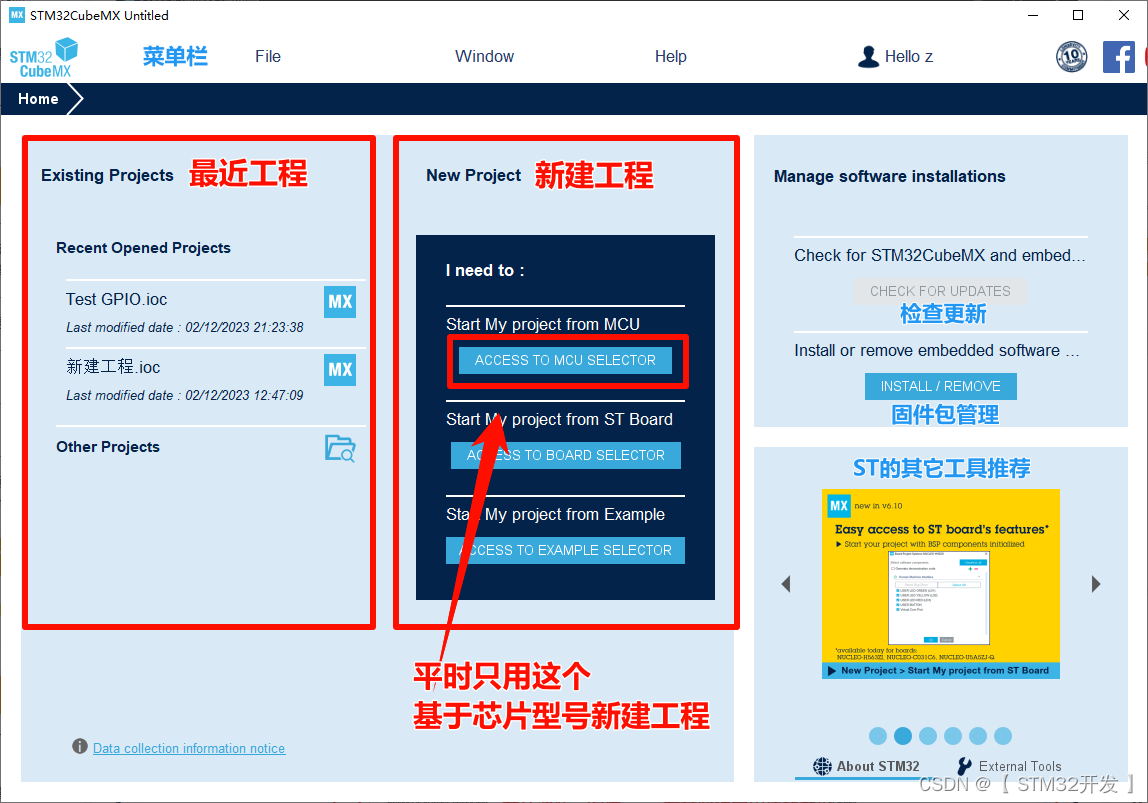Click the External Tools wrench icon
The height and width of the screenshot is (803, 1148).
965,766
